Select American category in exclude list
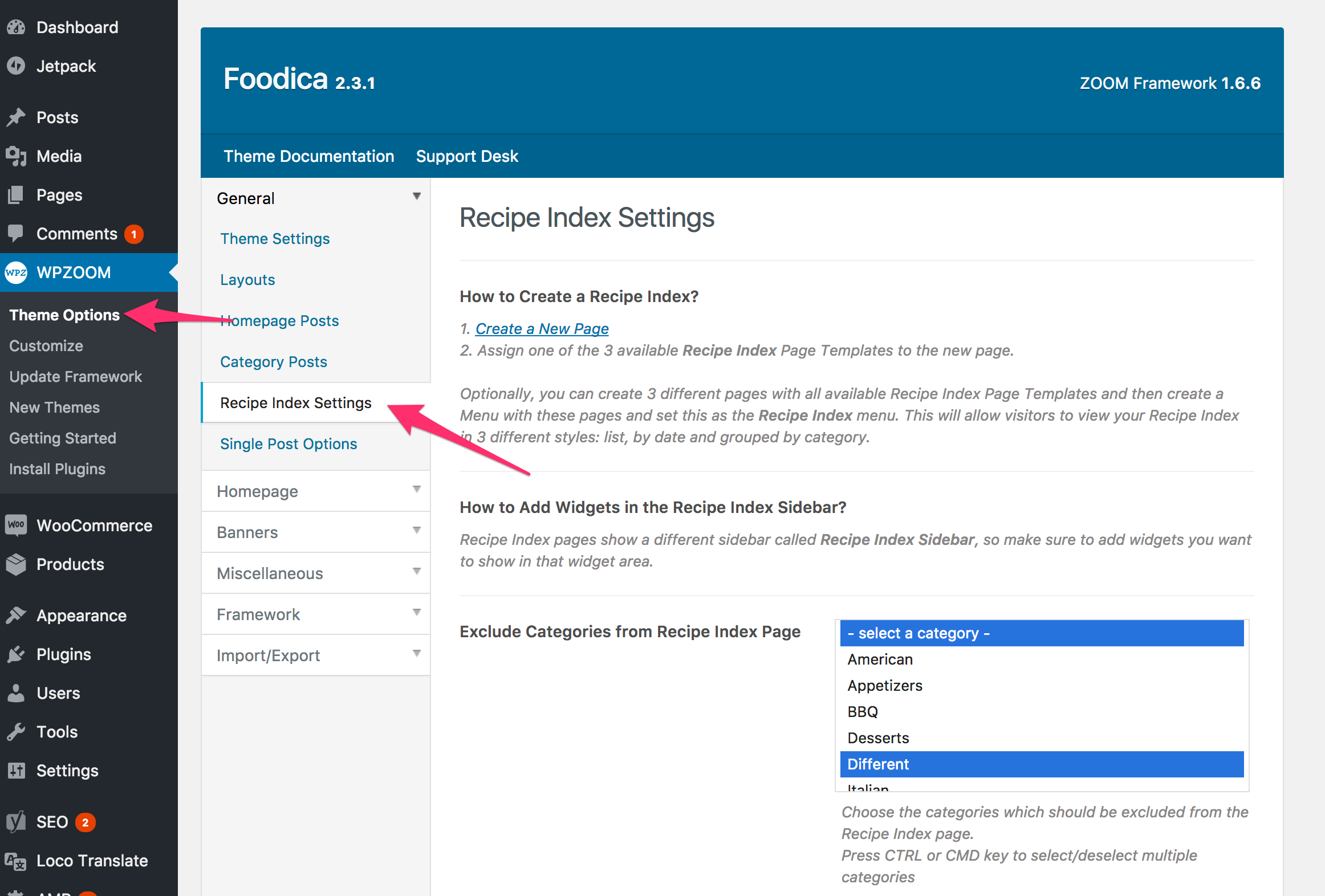The height and width of the screenshot is (896, 1325). (880, 659)
